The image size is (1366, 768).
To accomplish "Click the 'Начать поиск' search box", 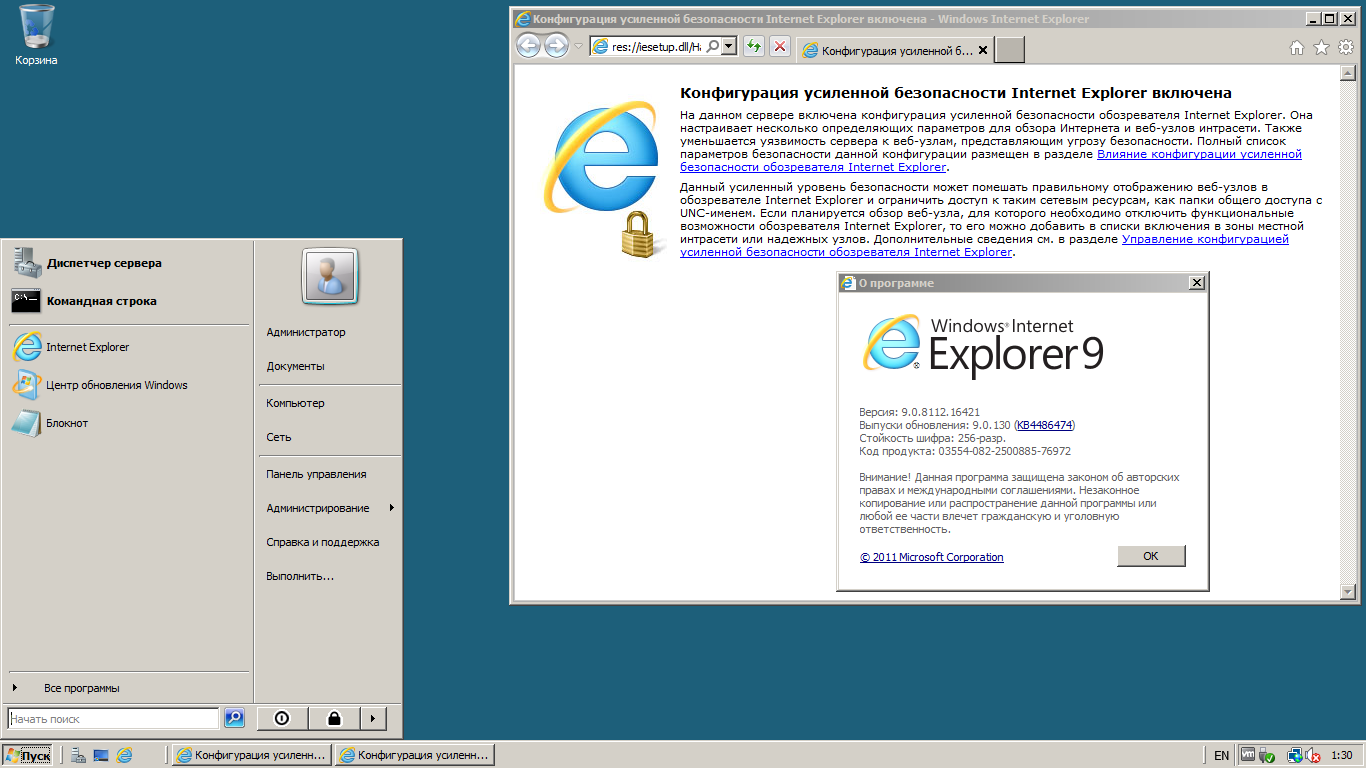I will coord(113,719).
